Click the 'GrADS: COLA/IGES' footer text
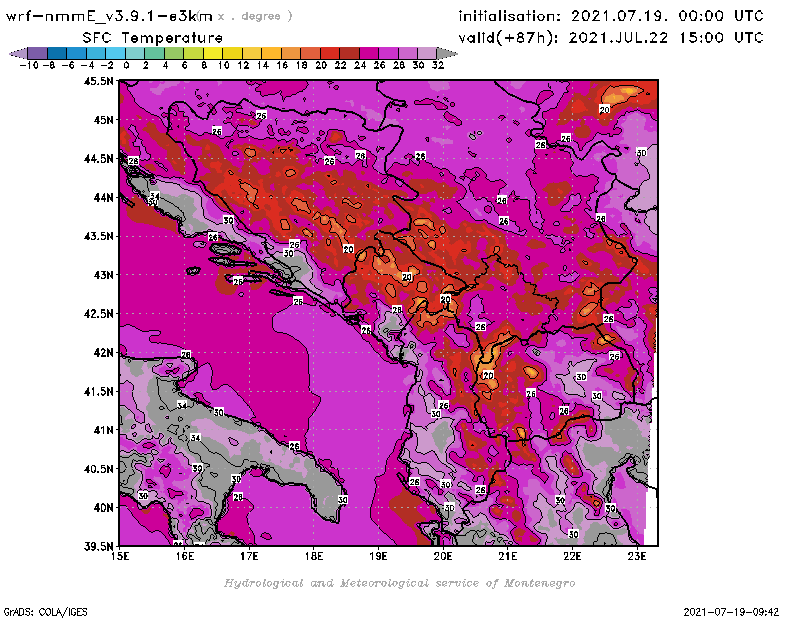 [45, 612]
